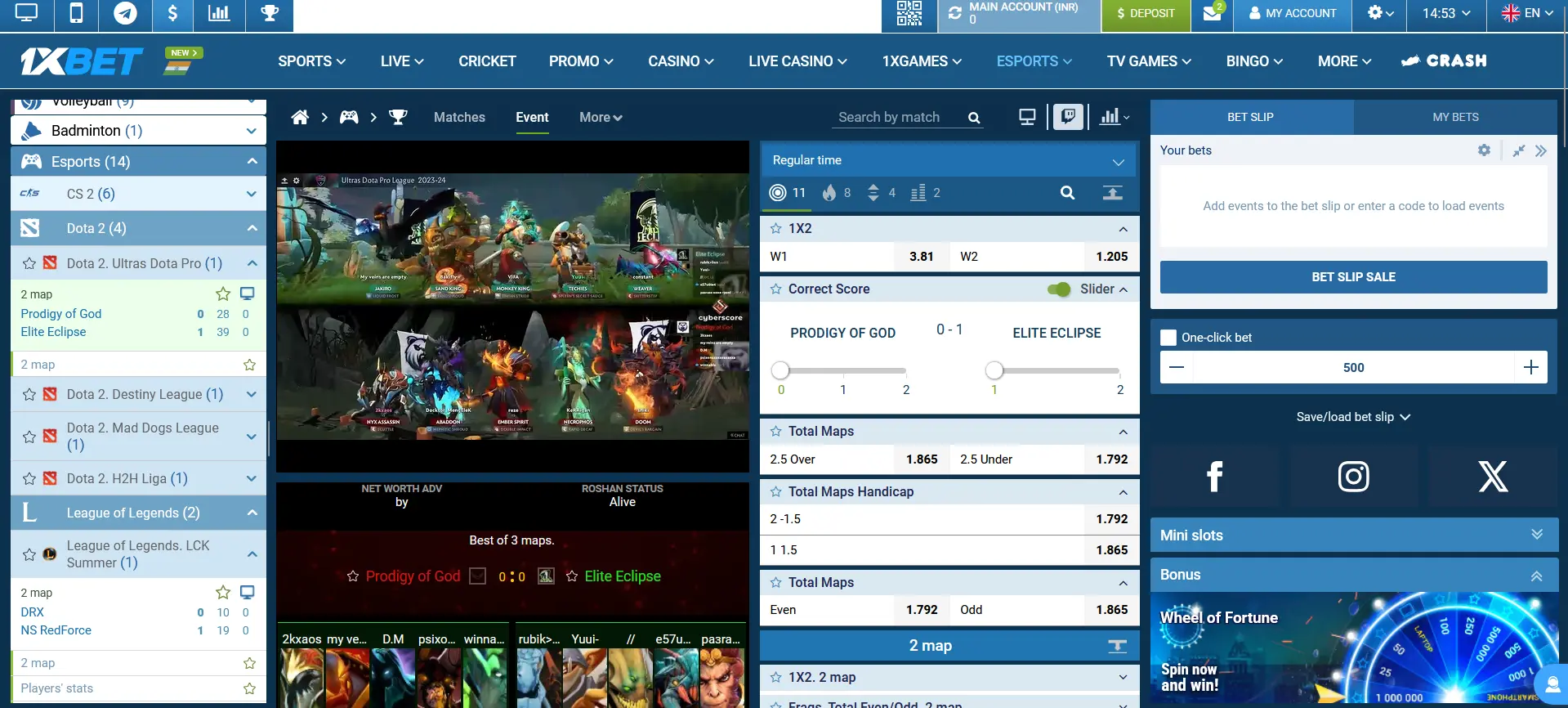Screen dimensions: 1568x708
Task: Toggle the Correct Score Slider switch
Action: click(1059, 289)
